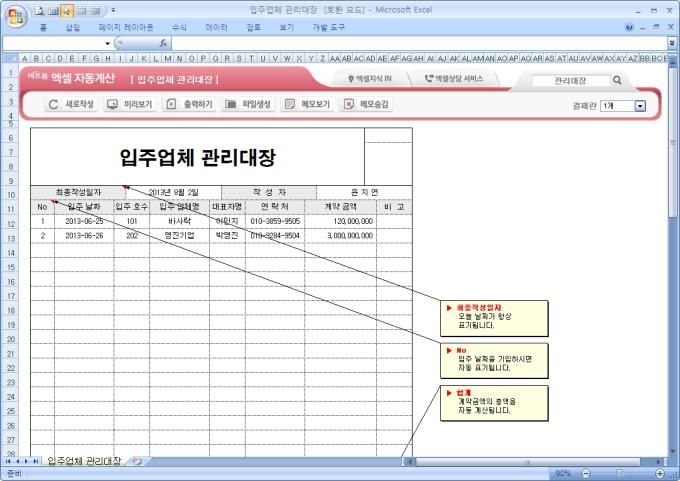680x481 pixels.
Task: Switch to 입주업체 관리대장 sheet tab
Action: (84, 461)
